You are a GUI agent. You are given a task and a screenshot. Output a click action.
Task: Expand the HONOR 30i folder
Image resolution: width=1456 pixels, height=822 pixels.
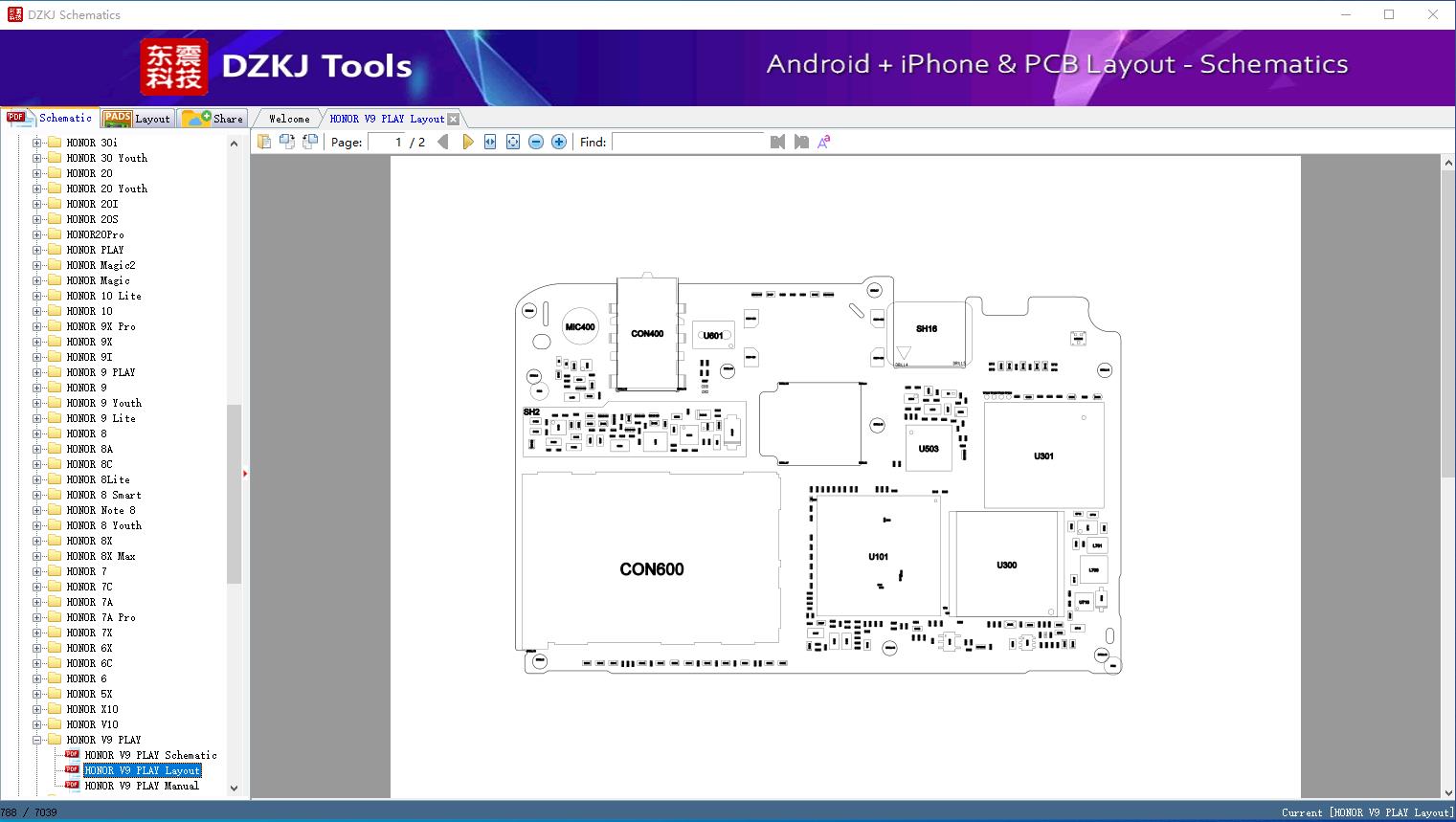coord(37,143)
